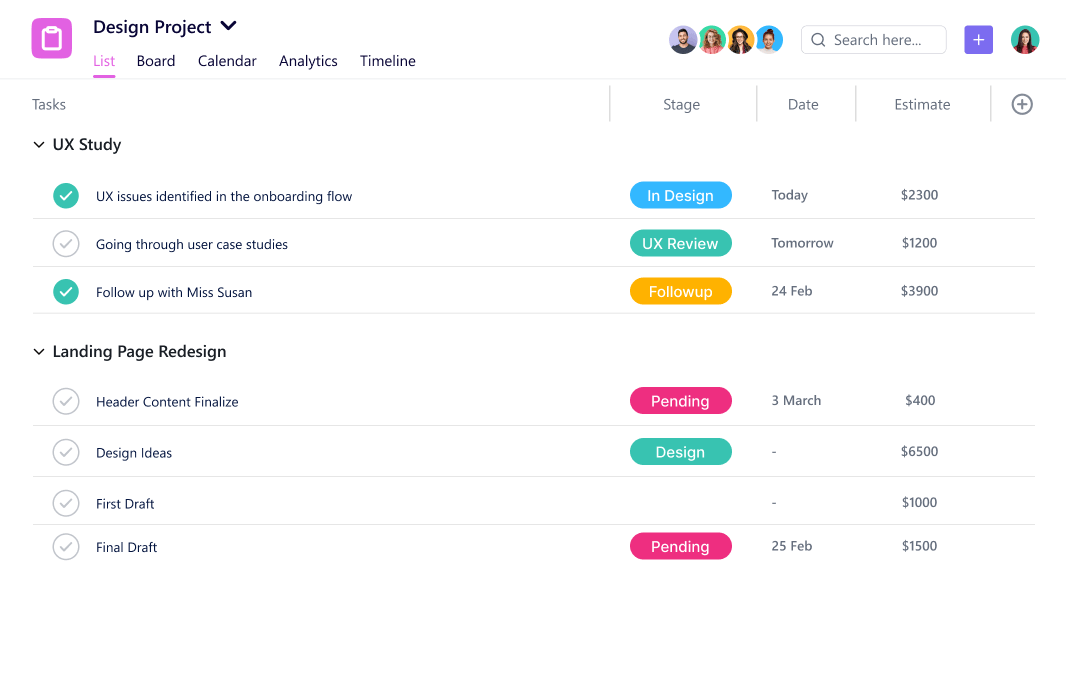Image resolution: width=1067 pixels, height=678 pixels.
Task: Click the third team member avatar
Action: [740, 39]
